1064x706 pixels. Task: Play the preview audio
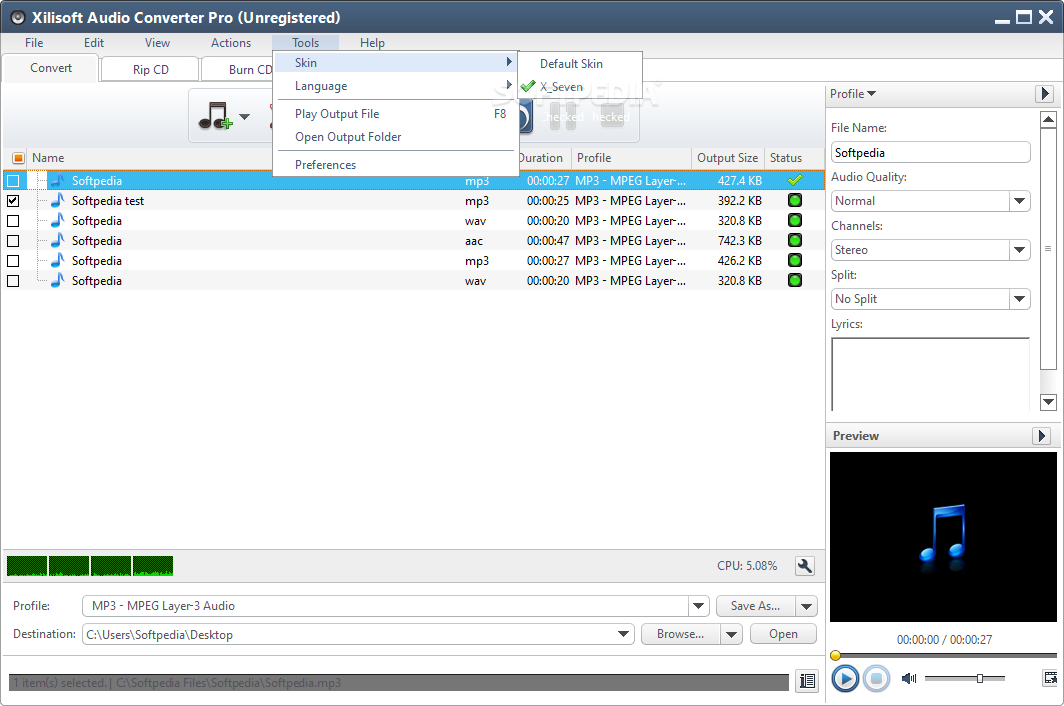[845, 678]
